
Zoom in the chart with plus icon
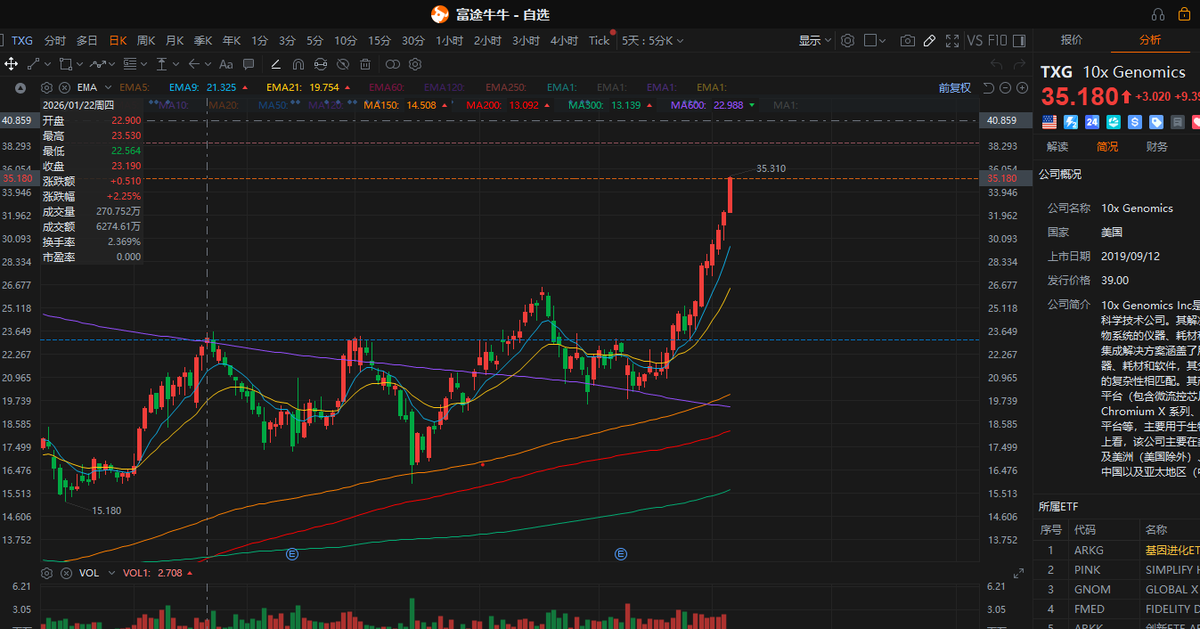1022,87
